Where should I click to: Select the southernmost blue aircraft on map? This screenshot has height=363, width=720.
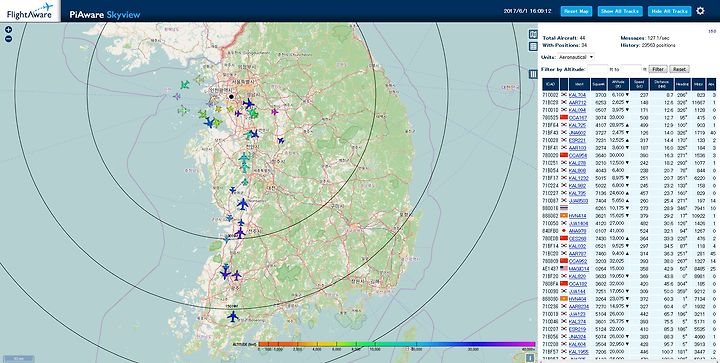click(233, 316)
